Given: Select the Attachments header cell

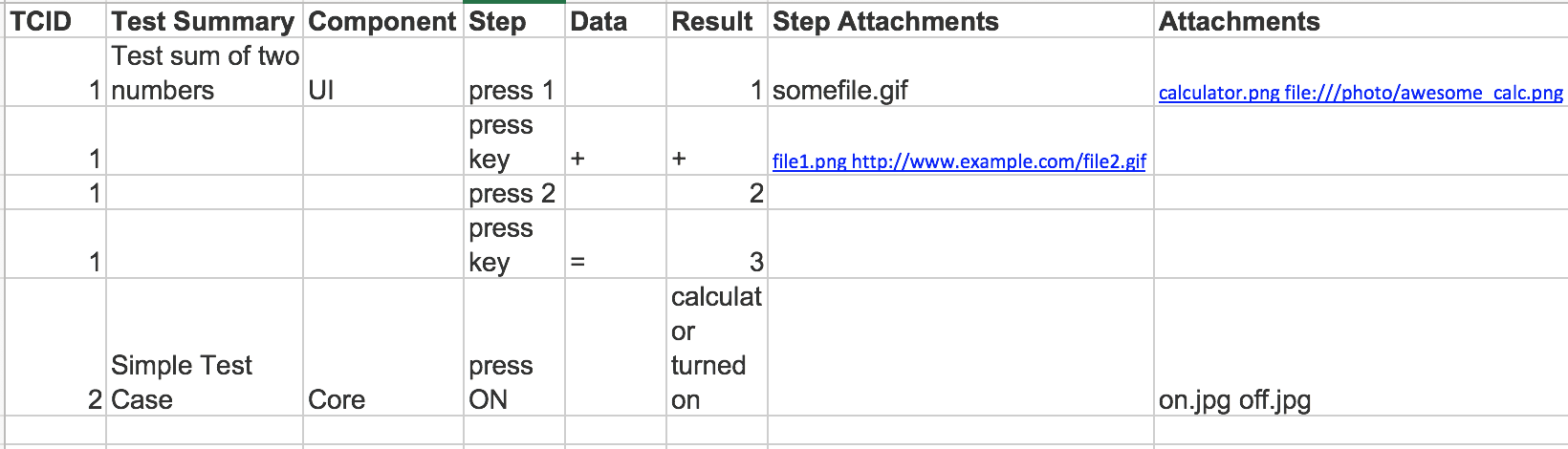Looking at the screenshot, I should [1361, 21].
